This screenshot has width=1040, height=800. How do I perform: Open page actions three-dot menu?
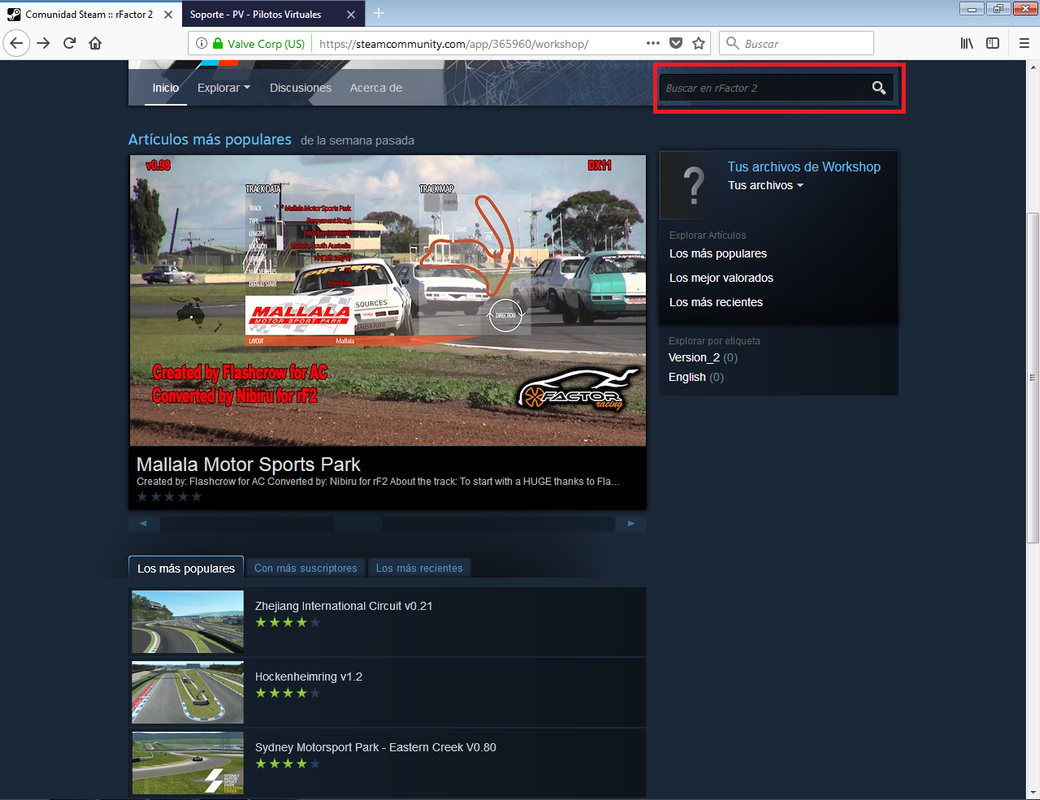pos(653,43)
